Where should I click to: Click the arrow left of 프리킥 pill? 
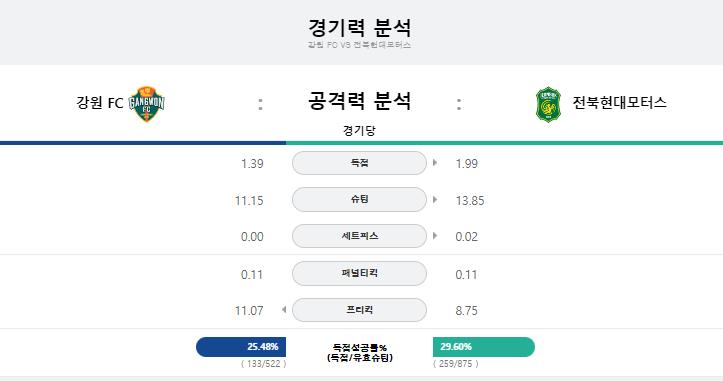(x=284, y=310)
